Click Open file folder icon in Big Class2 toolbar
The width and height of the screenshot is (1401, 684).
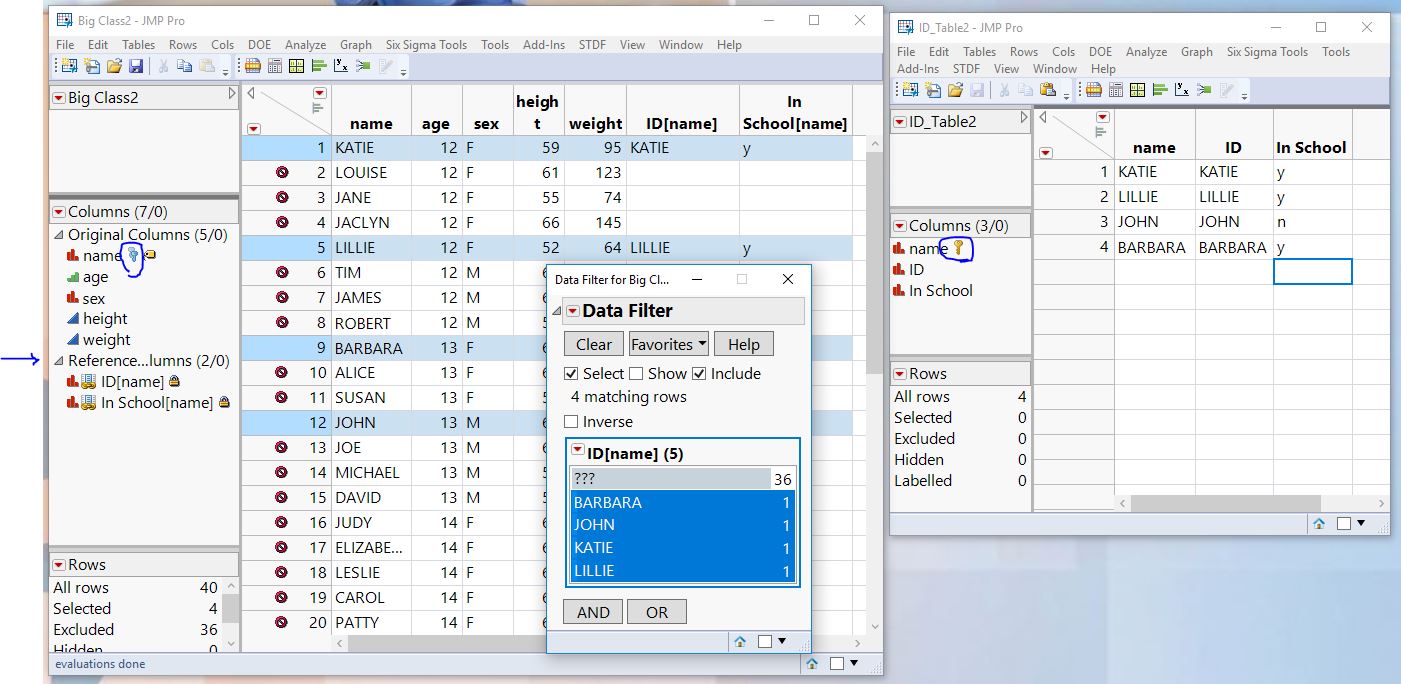114,66
